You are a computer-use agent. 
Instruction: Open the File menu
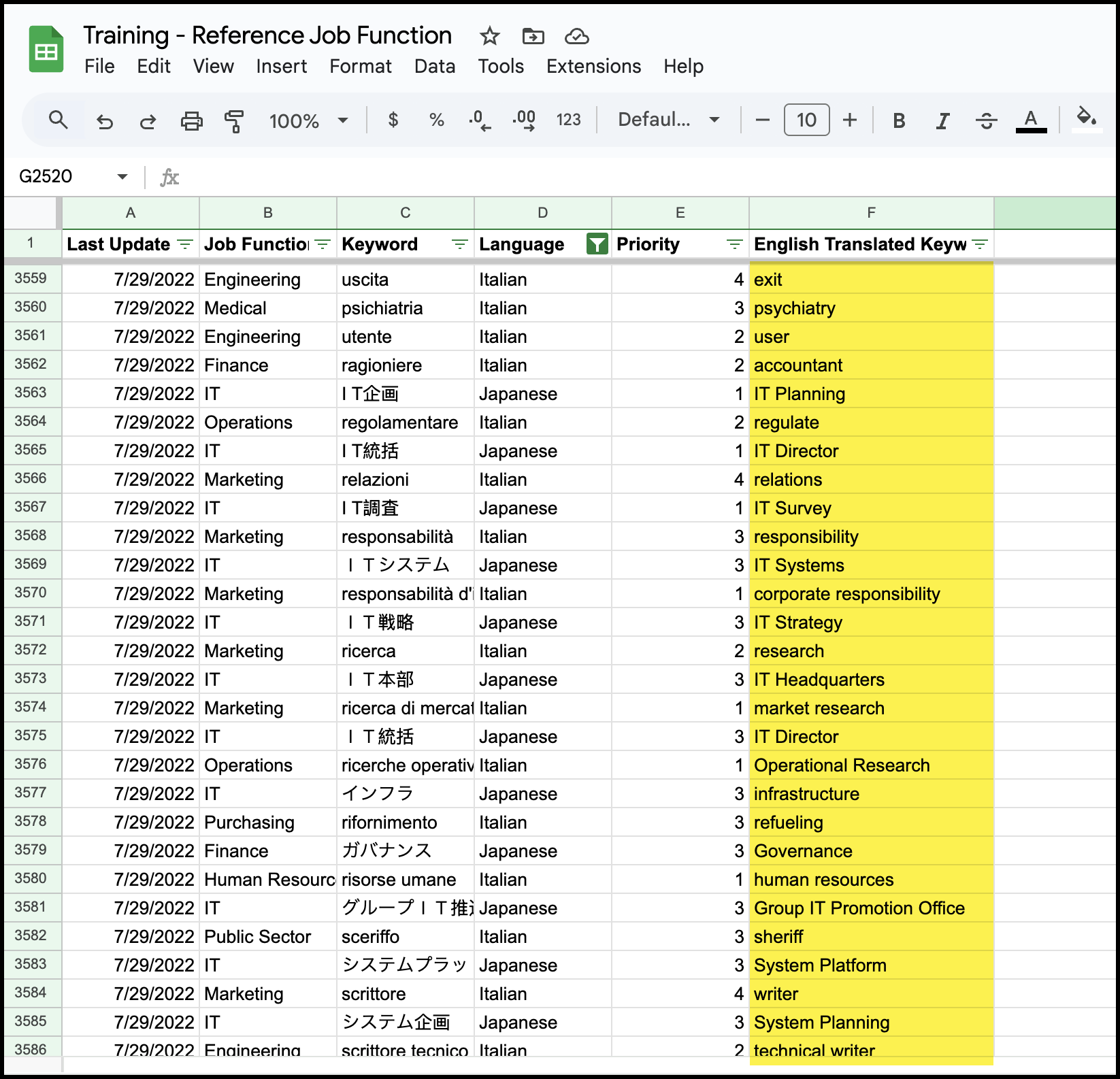point(99,66)
